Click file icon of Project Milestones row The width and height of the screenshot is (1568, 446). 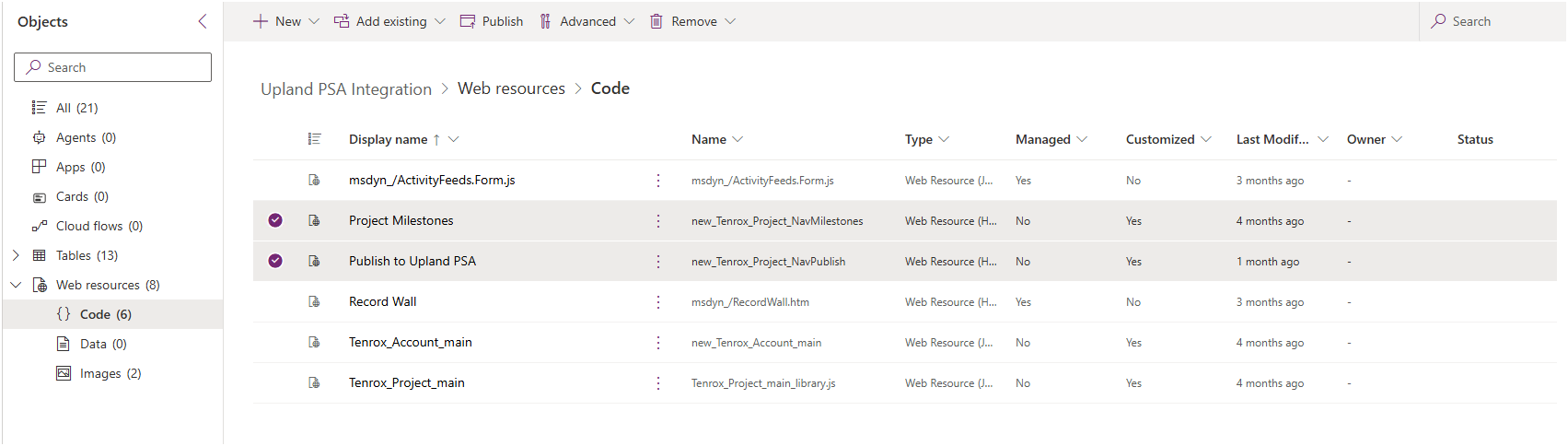point(314,221)
